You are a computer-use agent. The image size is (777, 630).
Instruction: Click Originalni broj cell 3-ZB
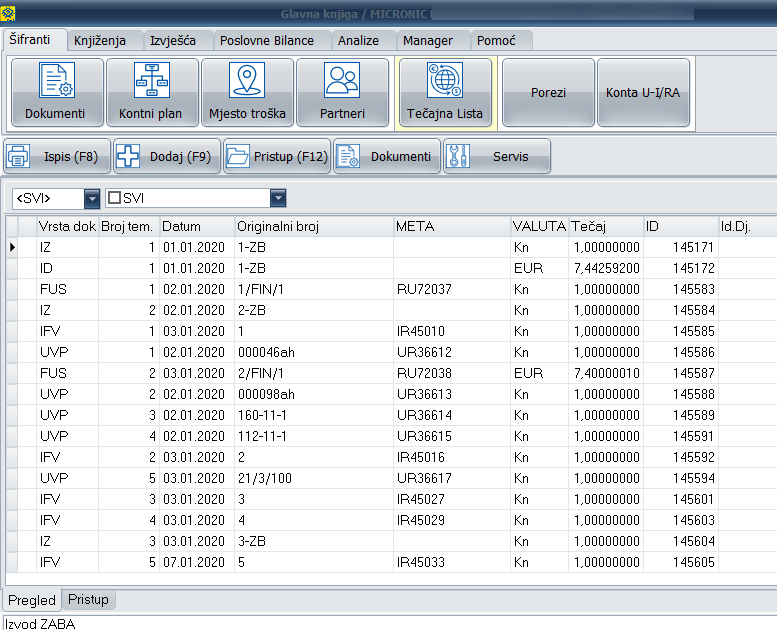[314, 541]
